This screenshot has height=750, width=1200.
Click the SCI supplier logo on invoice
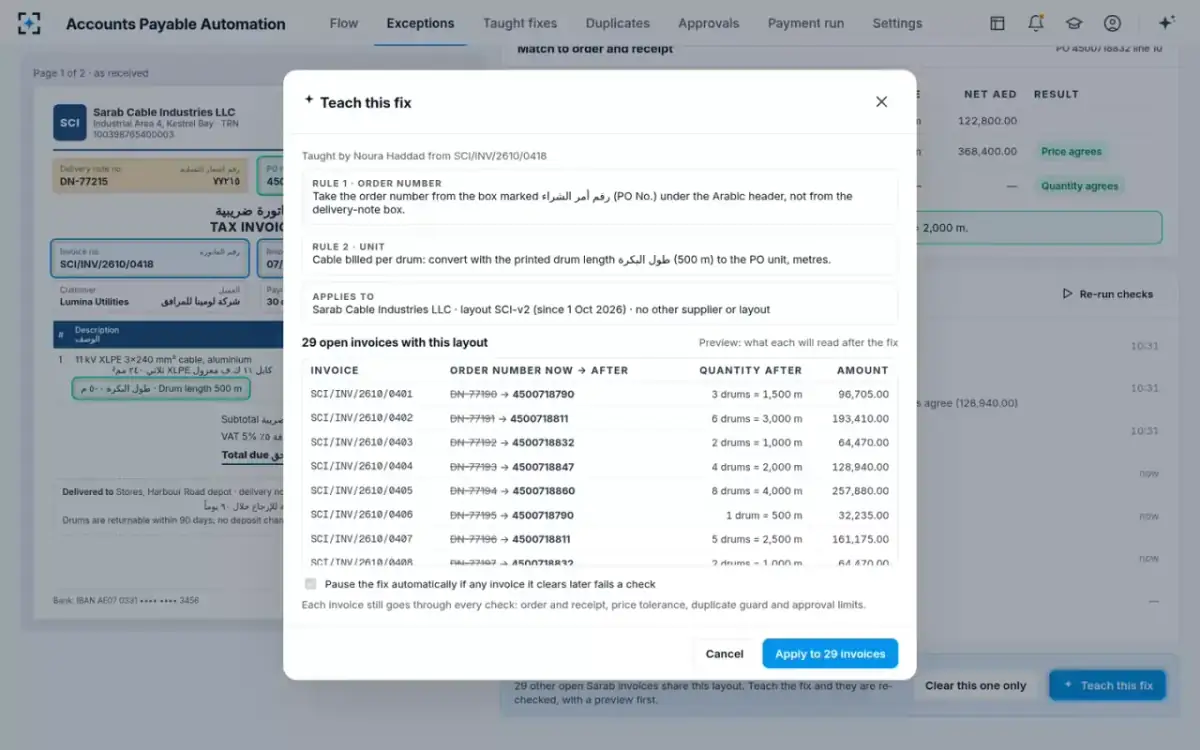point(70,122)
